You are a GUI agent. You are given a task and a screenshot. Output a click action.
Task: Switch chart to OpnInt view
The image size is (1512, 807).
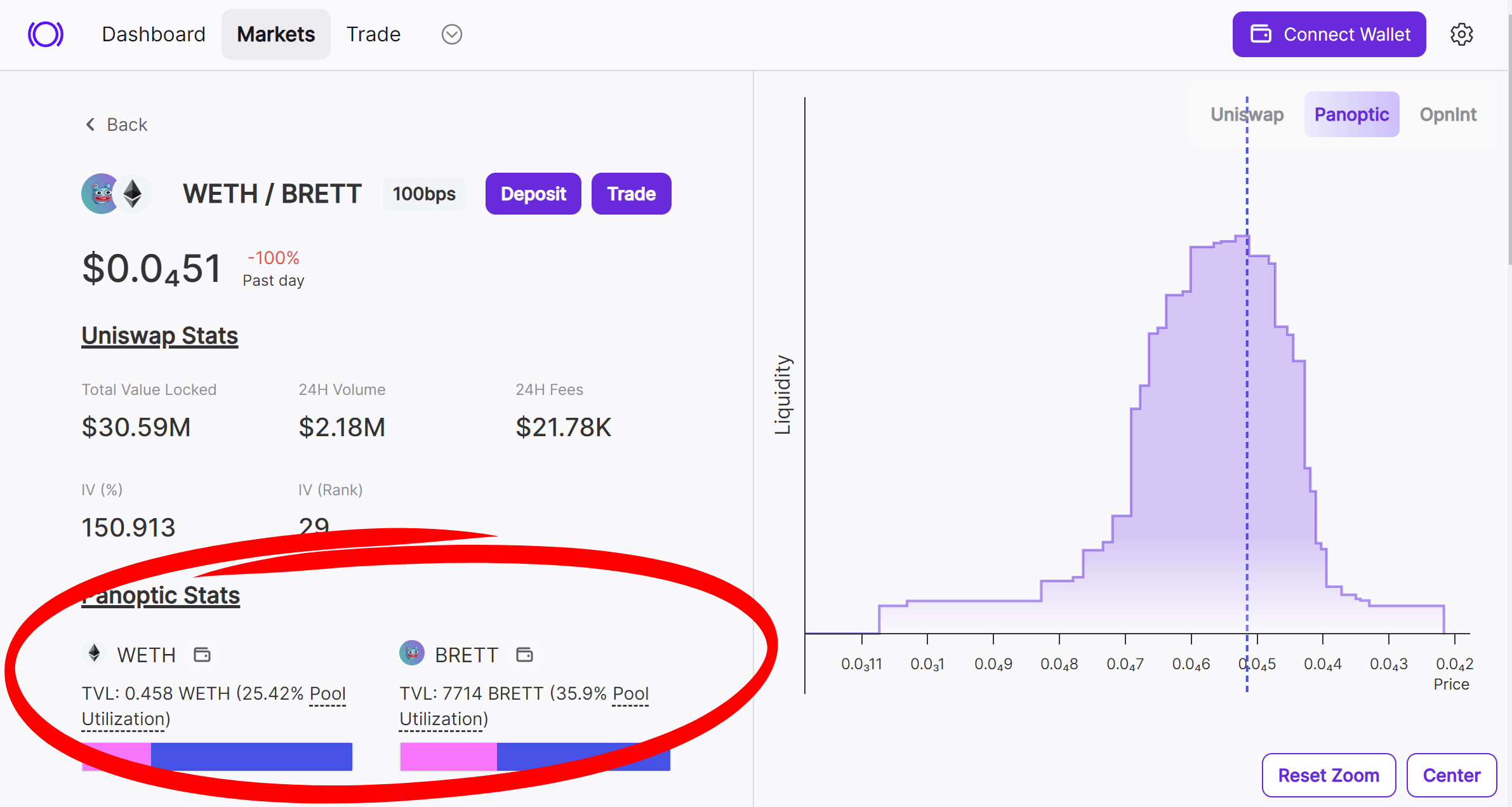tap(1448, 114)
